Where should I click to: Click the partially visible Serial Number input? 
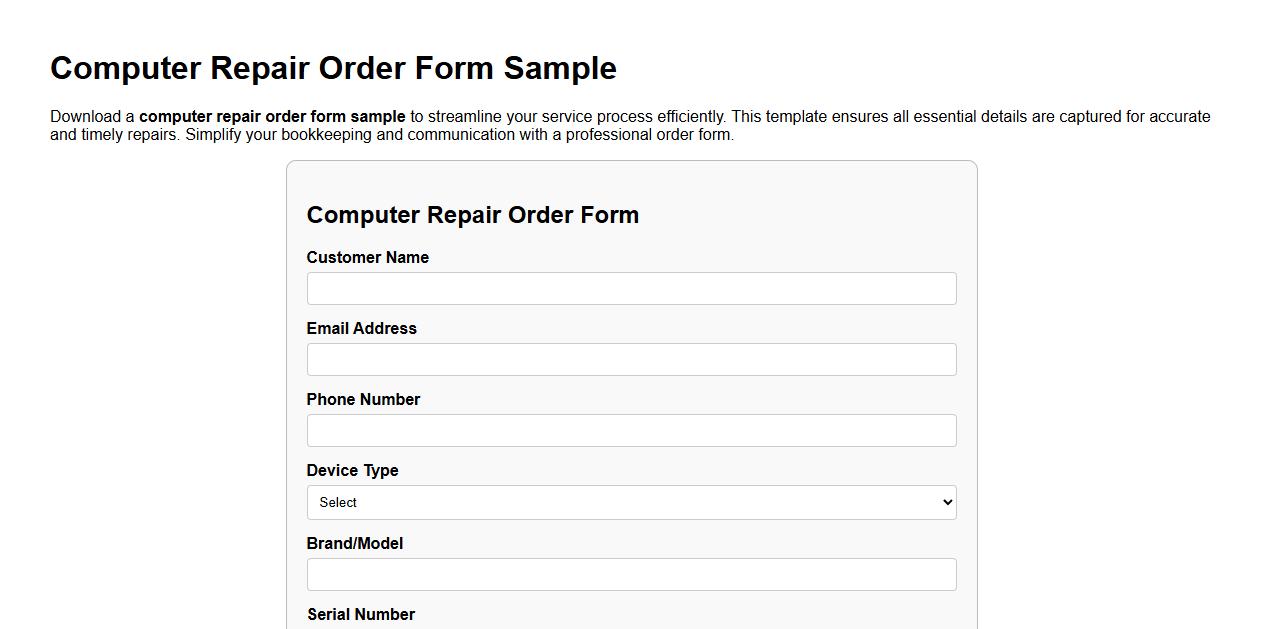coord(631,628)
